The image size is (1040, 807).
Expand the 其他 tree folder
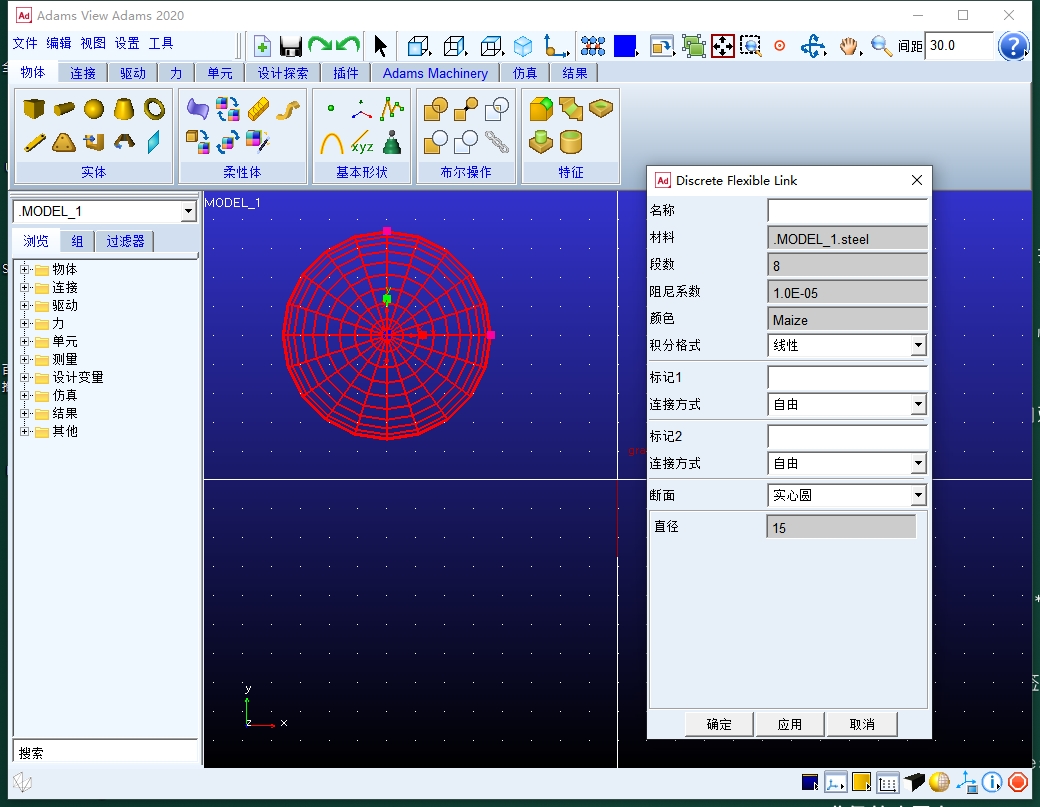pos(25,431)
